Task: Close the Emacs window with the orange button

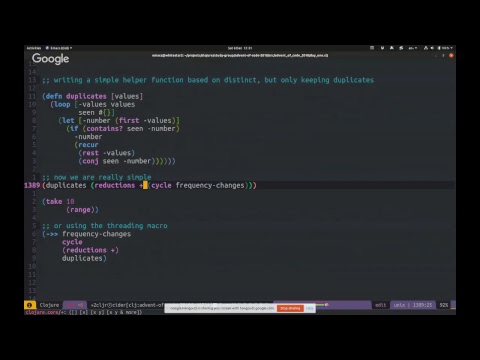Action: (x=451, y=55)
